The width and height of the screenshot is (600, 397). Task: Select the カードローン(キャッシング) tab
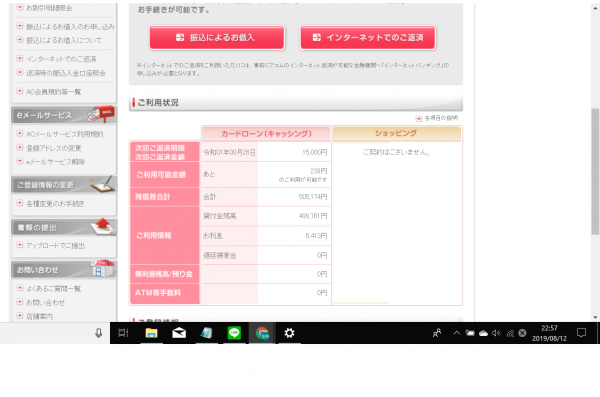pyautogui.click(x=266, y=134)
